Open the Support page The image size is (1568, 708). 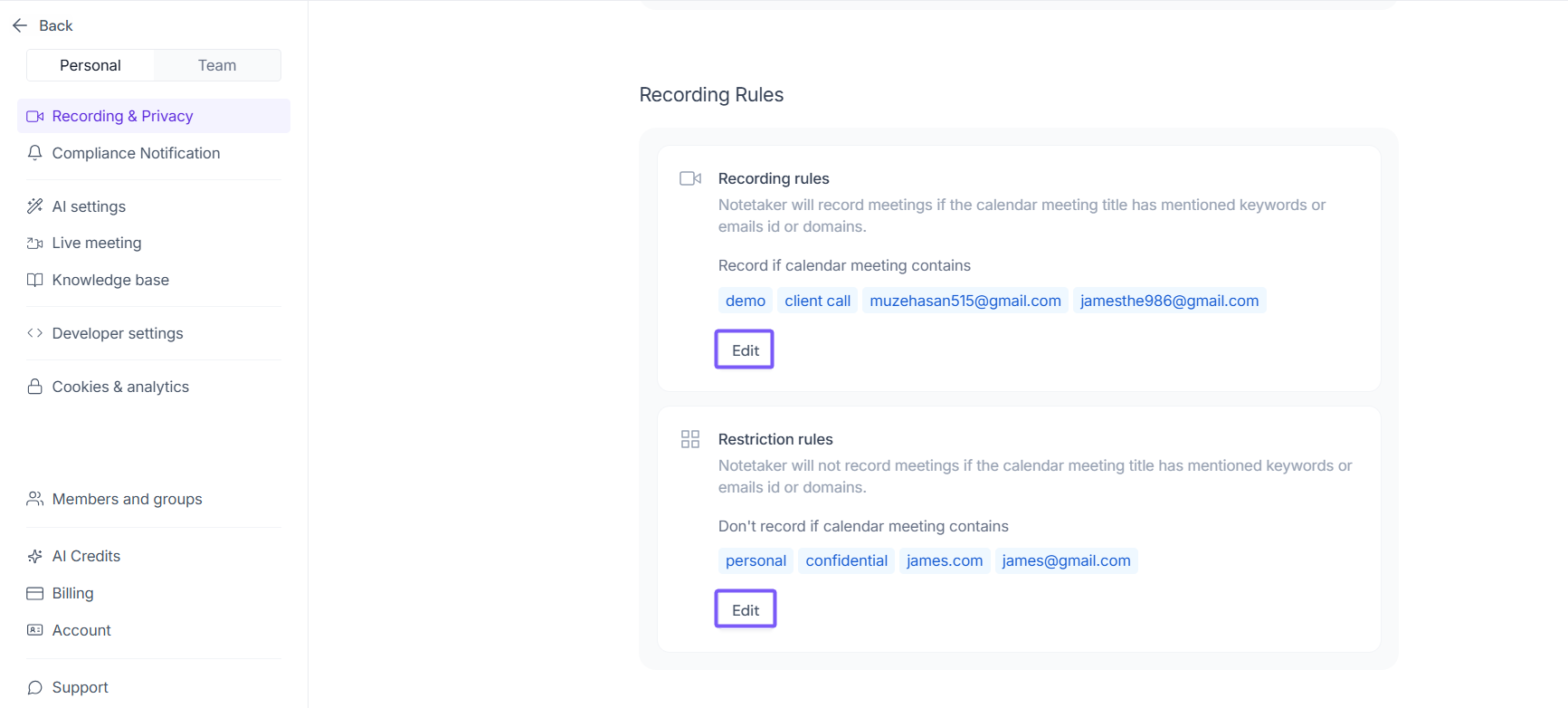(x=80, y=687)
